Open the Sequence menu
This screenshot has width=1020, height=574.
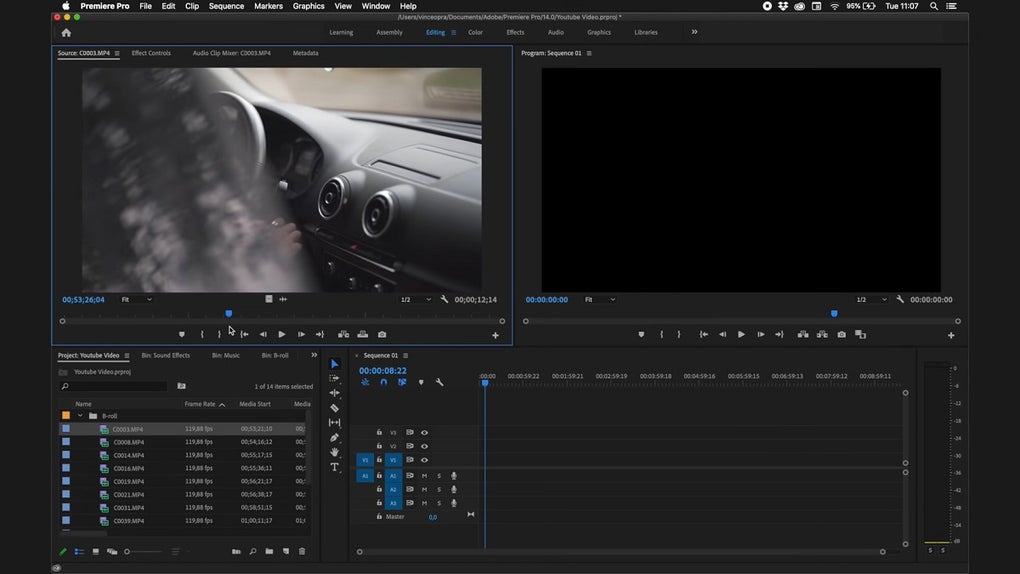(x=226, y=6)
